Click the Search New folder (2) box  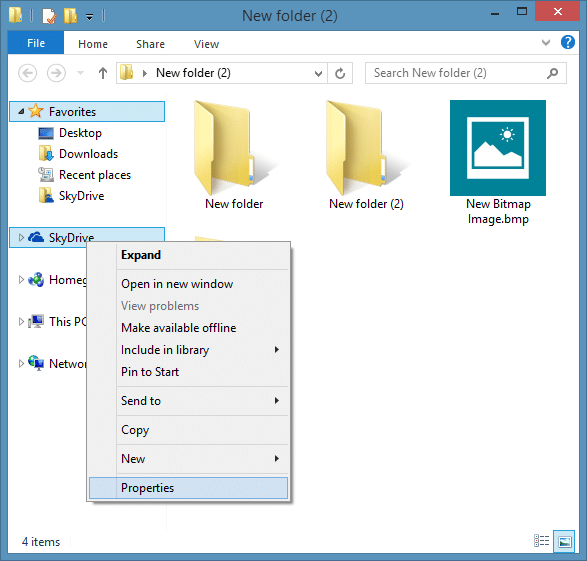coord(466,73)
